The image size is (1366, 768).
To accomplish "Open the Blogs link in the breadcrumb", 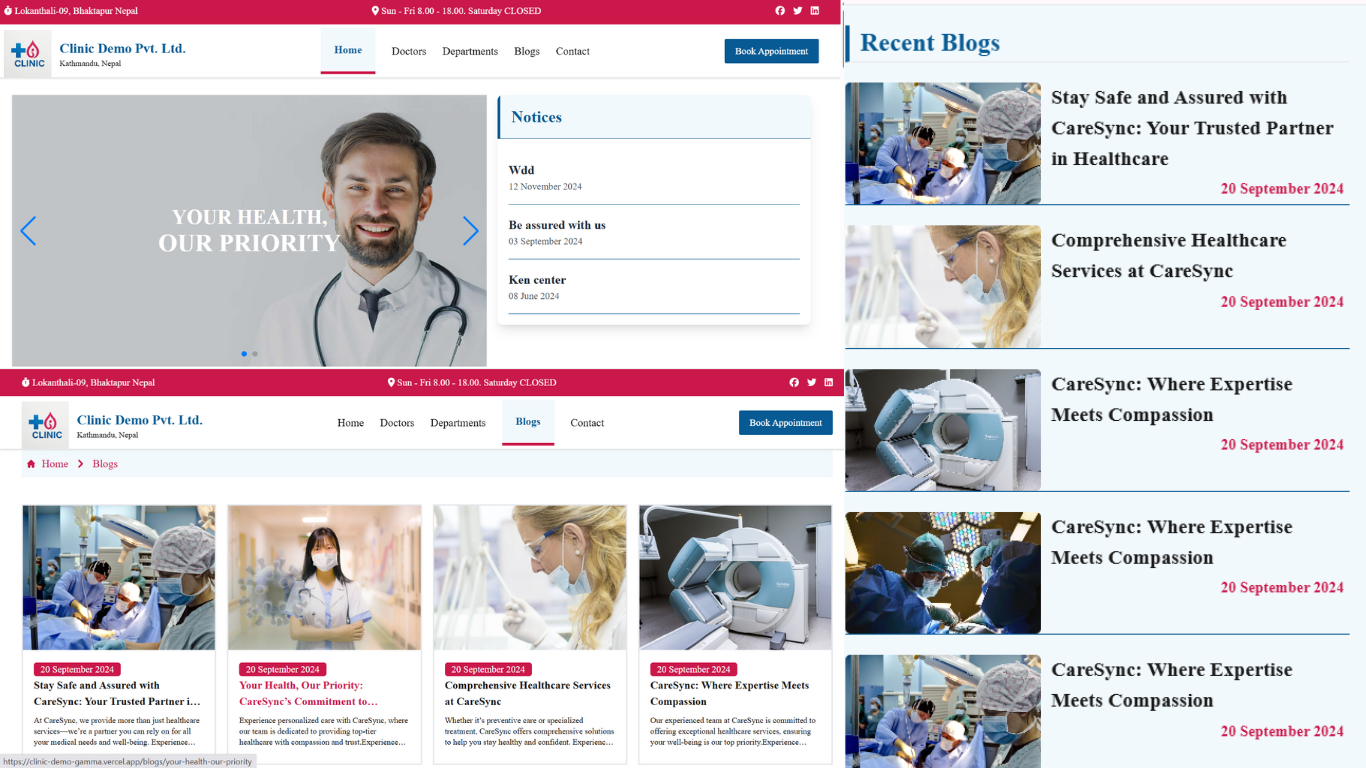I will [x=105, y=464].
